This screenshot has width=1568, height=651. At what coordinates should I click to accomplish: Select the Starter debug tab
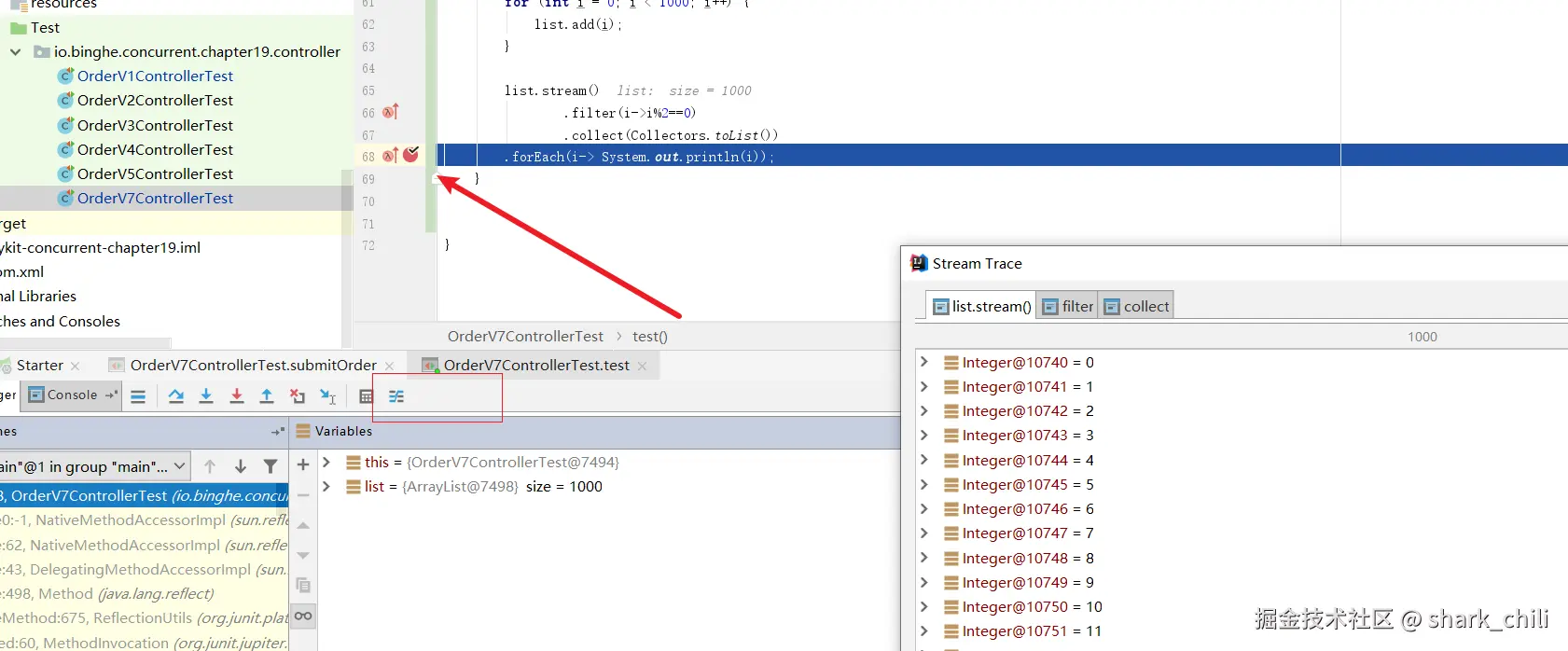(39, 366)
